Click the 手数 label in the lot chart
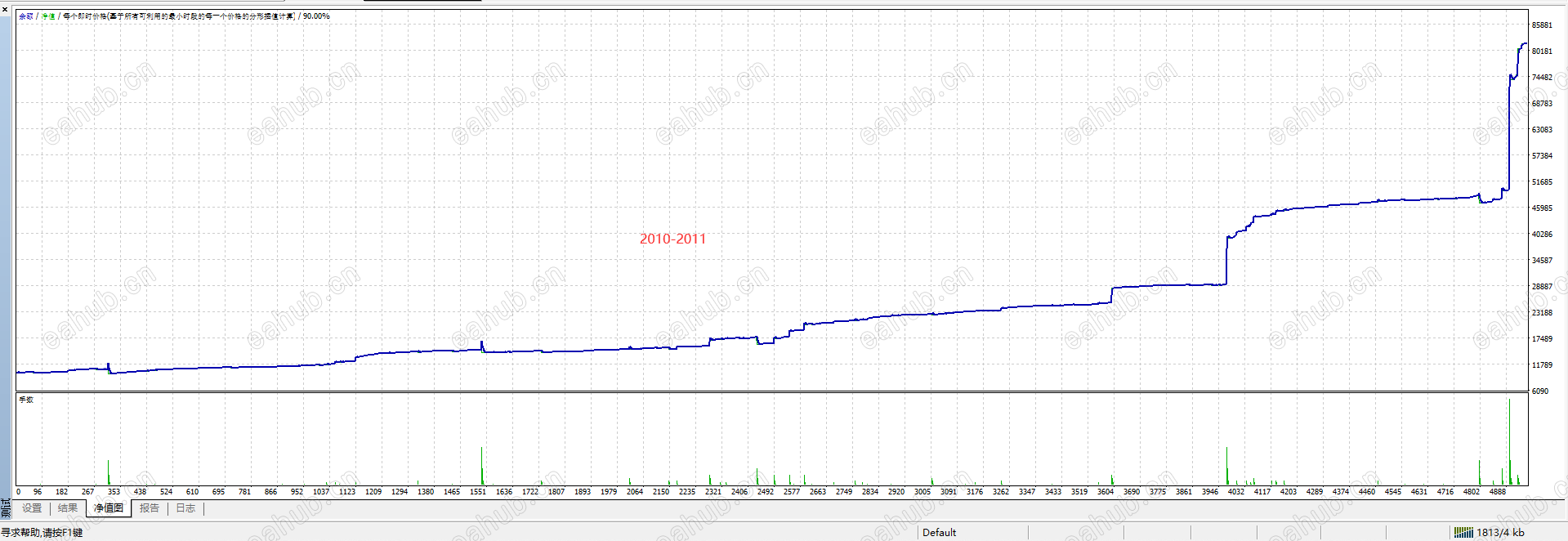Viewport: 1568px width, 541px height. click(26, 400)
